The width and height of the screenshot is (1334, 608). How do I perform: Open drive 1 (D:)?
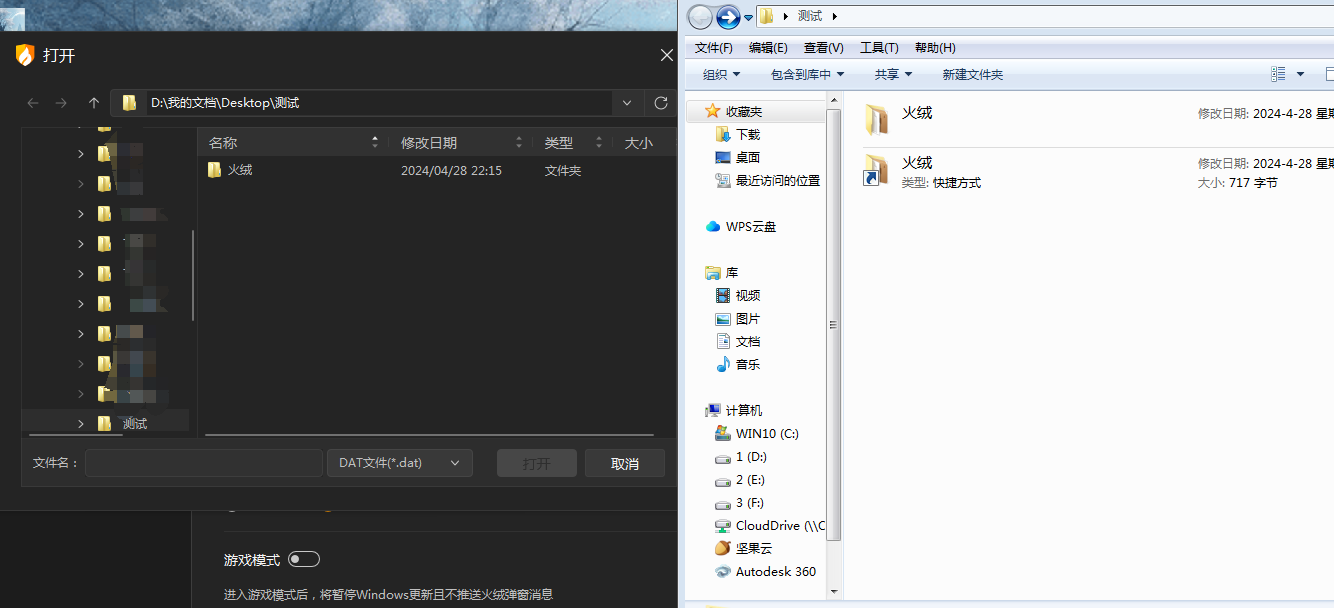(x=751, y=457)
